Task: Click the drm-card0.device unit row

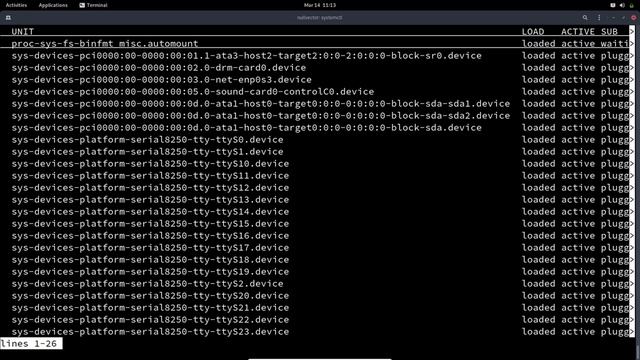Action: pos(159,68)
